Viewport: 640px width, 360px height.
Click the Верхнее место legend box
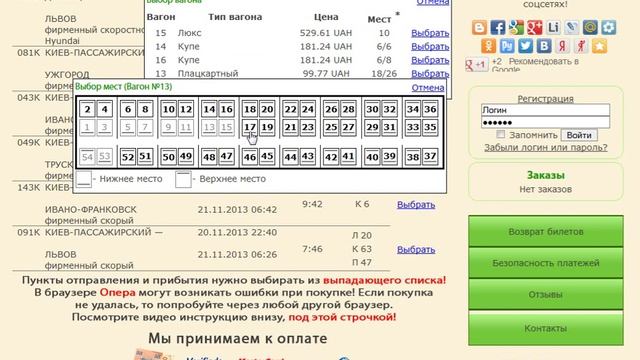183,179
